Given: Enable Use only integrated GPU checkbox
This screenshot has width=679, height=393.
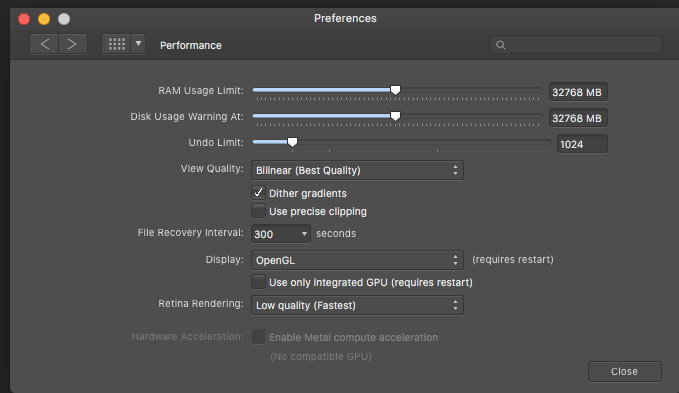Looking at the screenshot, I should point(259,282).
